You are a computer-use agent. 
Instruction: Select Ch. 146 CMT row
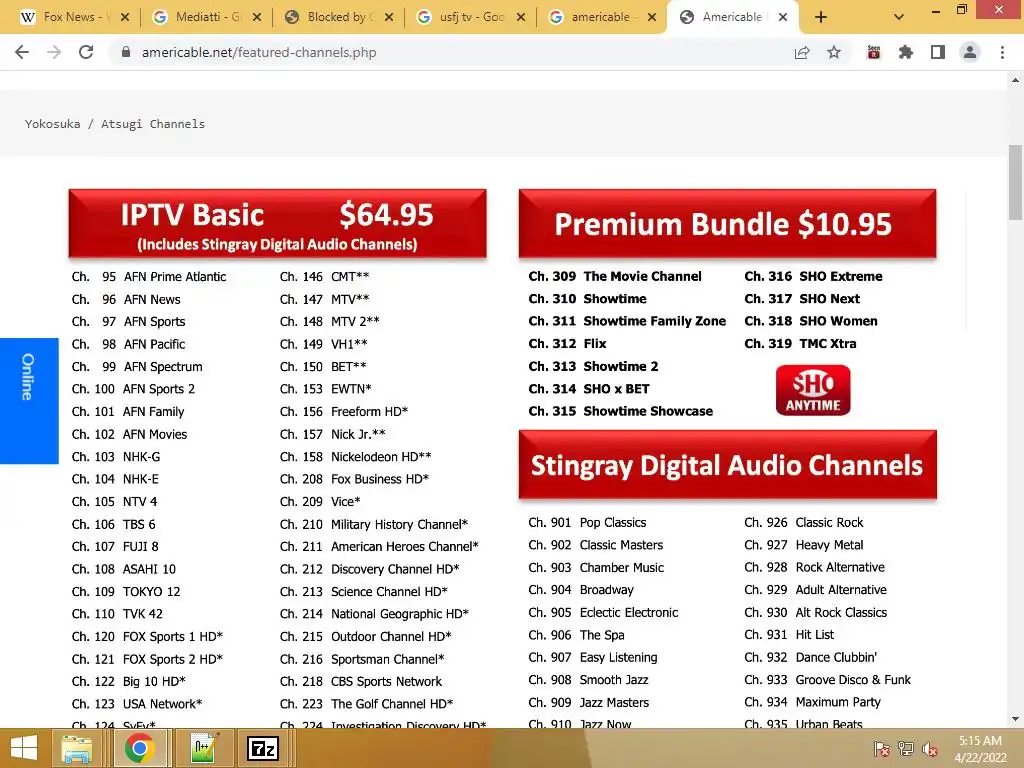click(x=325, y=277)
